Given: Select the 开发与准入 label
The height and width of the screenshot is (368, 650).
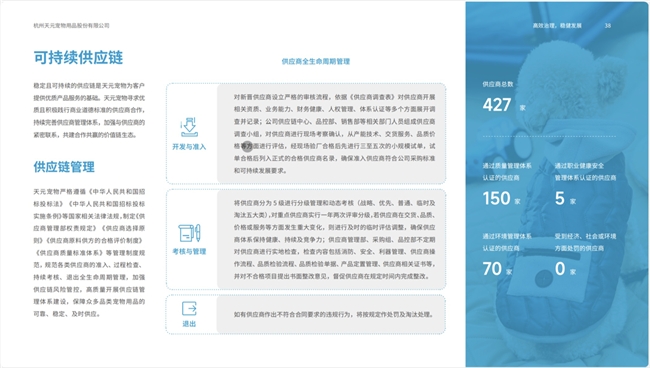Looking at the screenshot, I should click(189, 147).
